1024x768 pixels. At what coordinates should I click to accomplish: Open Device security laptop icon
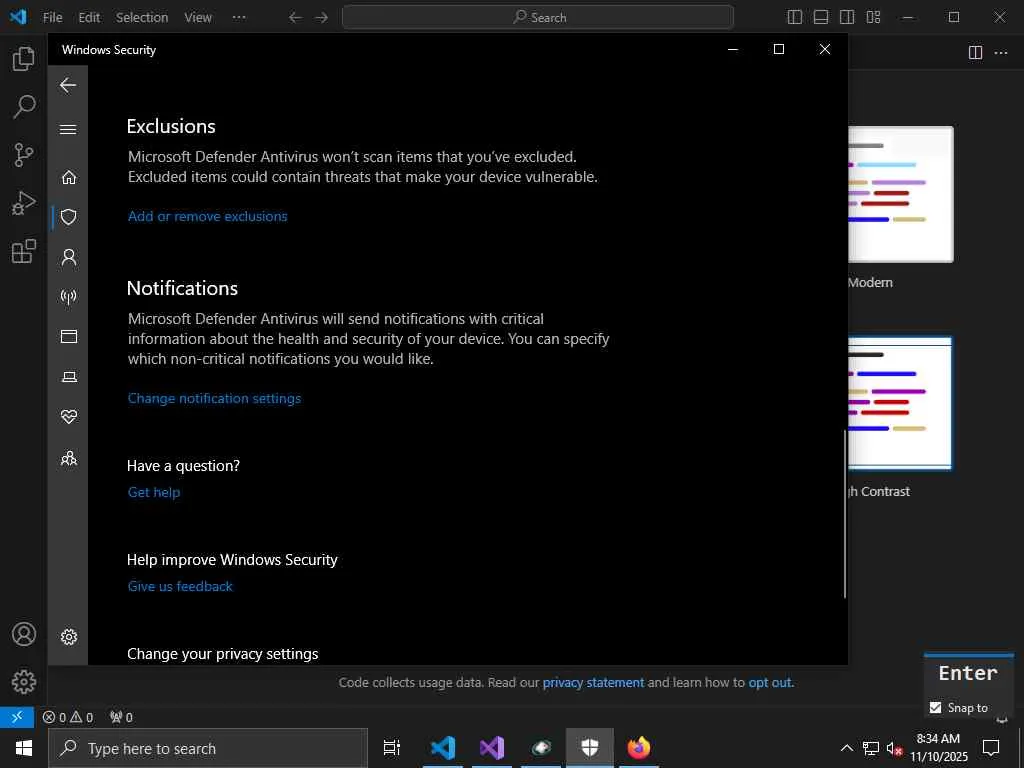(x=69, y=377)
